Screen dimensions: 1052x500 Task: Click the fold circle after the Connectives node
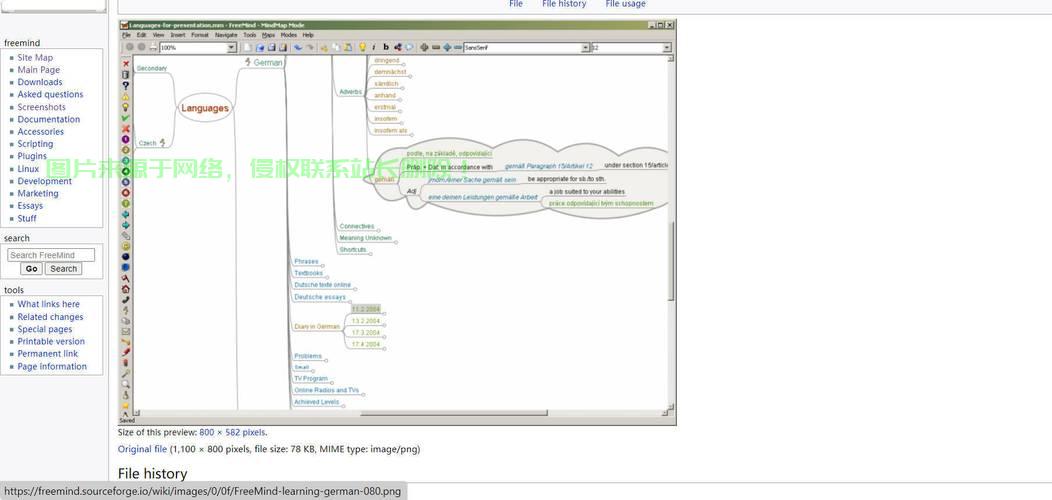coord(378,229)
